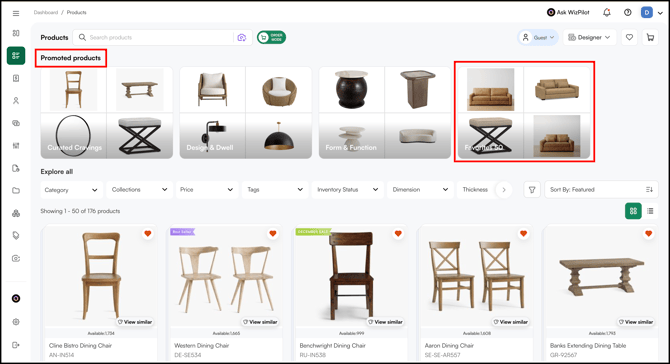
Task: Click the image search camera icon
Action: coord(242,38)
